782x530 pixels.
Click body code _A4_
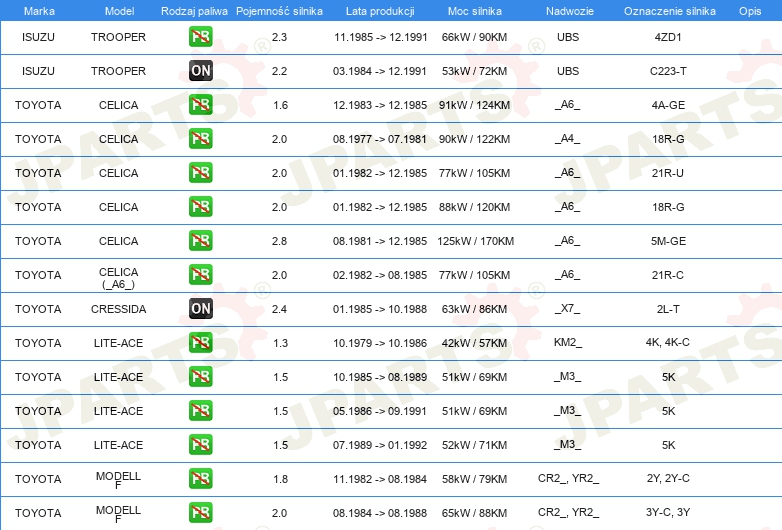[x=567, y=138]
